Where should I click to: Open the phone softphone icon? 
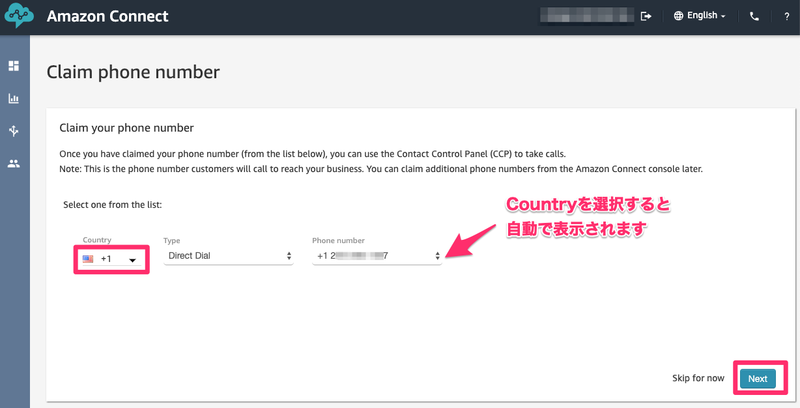pyautogui.click(x=754, y=16)
